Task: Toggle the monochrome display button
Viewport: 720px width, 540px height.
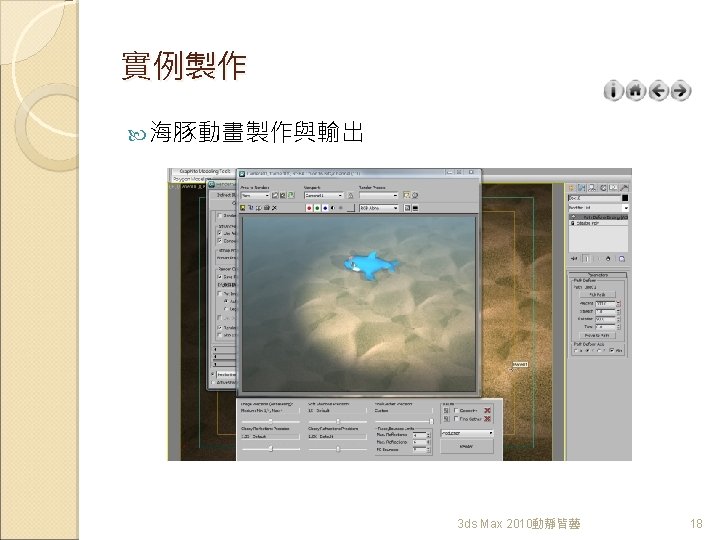Action: pyautogui.click(x=340, y=208)
